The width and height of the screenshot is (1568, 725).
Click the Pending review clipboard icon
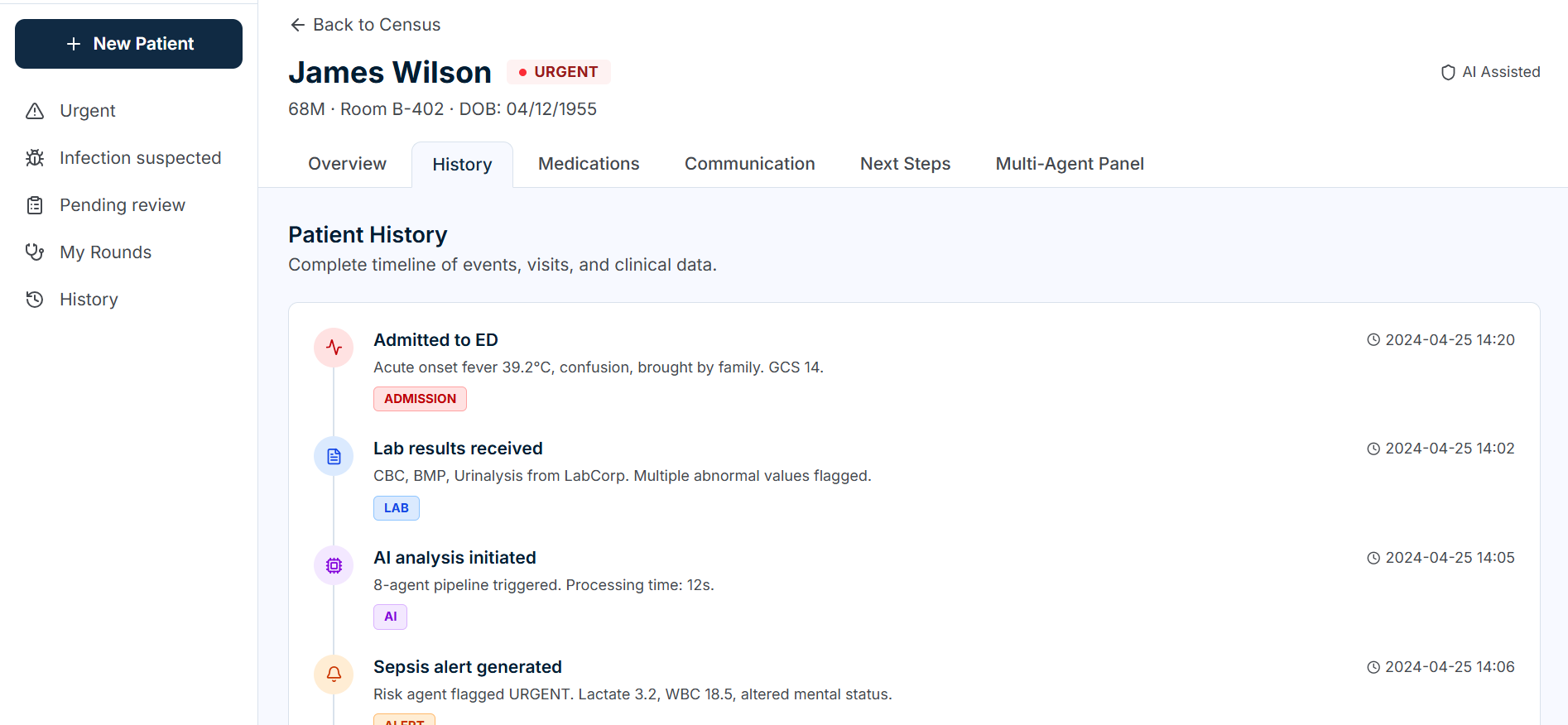[35, 205]
